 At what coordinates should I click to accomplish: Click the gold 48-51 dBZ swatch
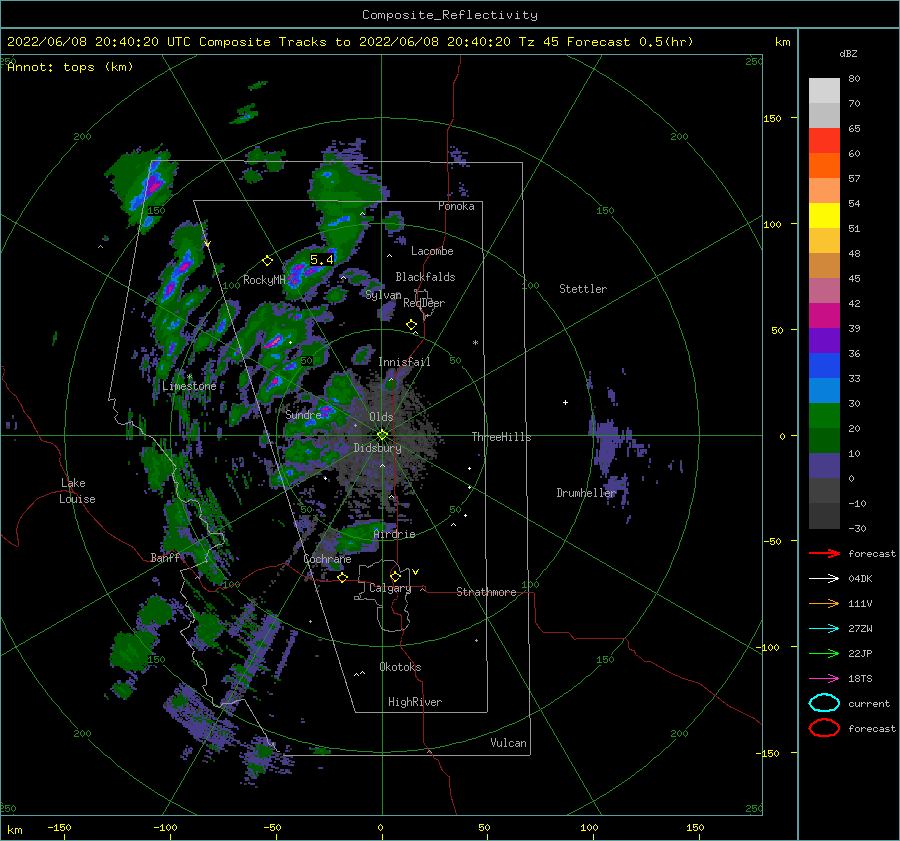(824, 241)
